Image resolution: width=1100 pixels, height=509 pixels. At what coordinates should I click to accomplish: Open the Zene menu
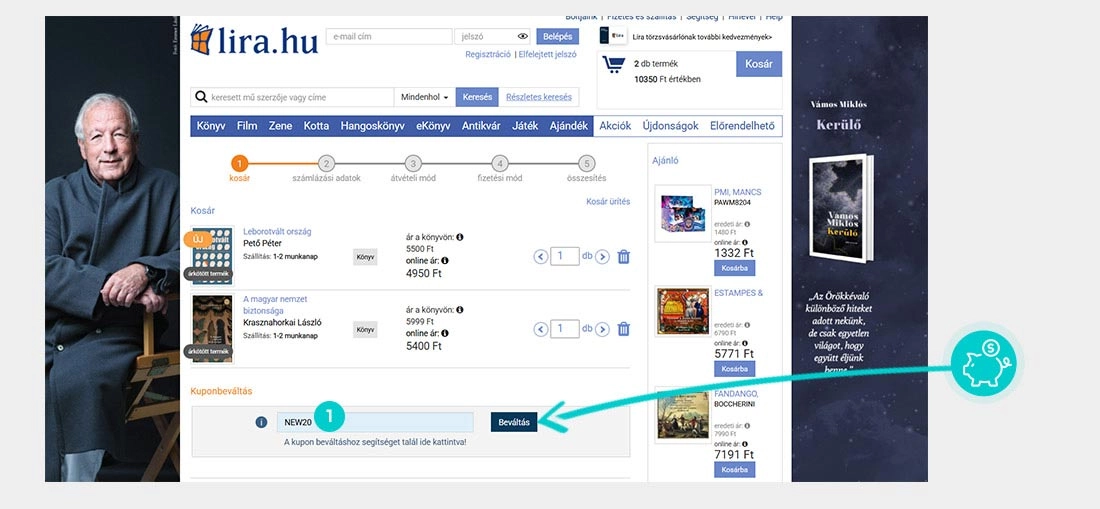click(x=281, y=126)
